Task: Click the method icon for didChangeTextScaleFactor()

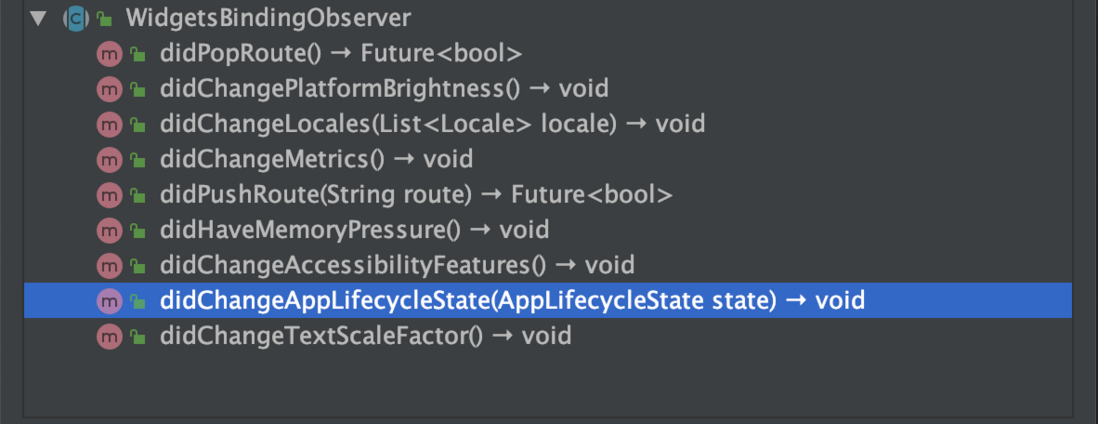Action: pos(109,336)
